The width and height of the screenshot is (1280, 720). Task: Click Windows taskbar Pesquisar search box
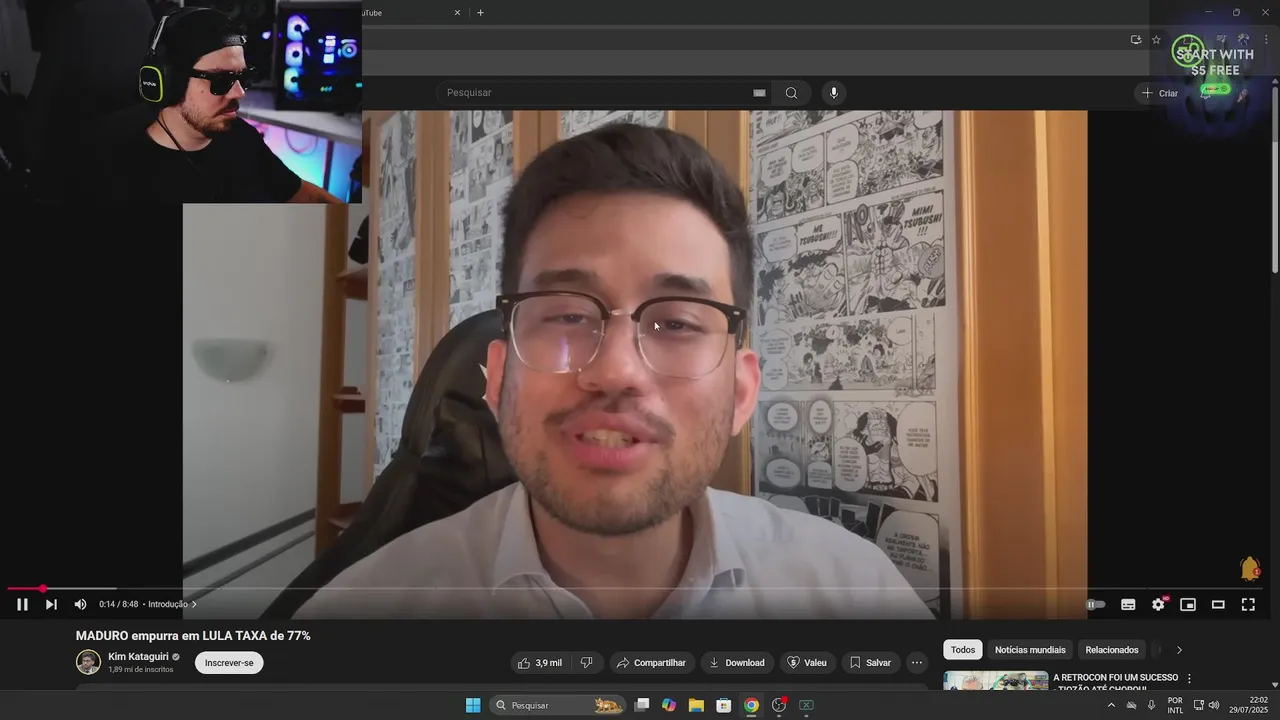558,705
